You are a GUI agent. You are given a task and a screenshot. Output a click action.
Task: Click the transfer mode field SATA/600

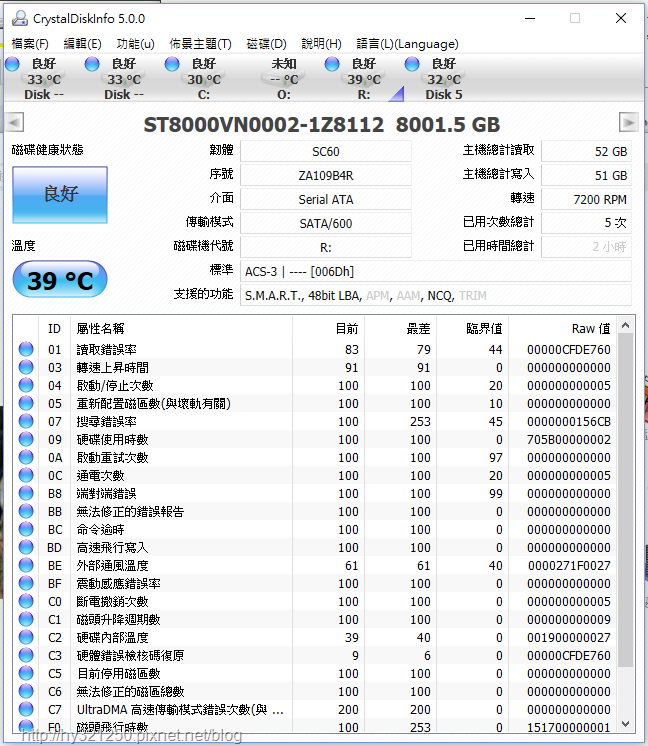coord(326,223)
